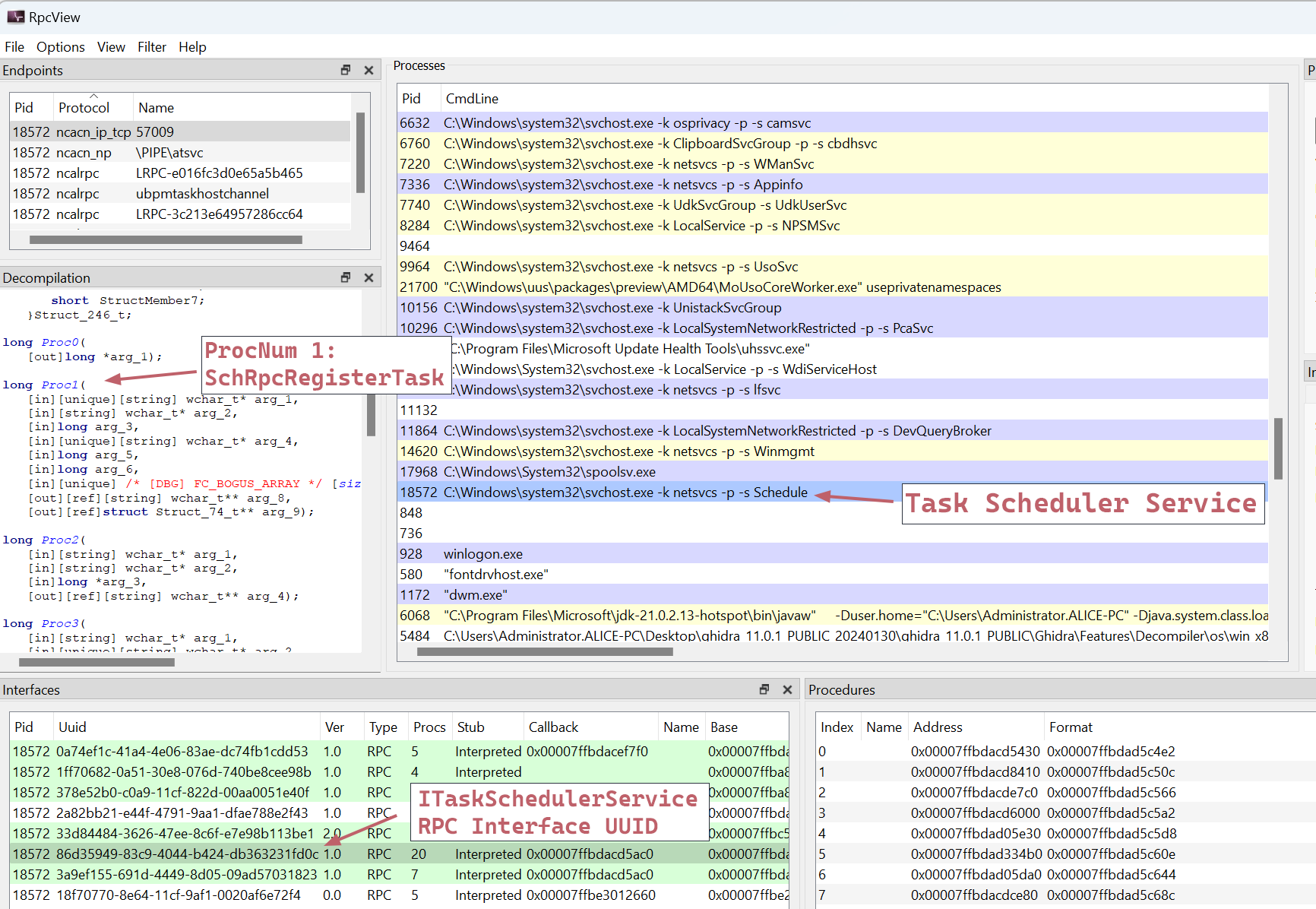The image size is (1316, 909).
Task: Sort endpoints by Protocol column header
Action: [84, 108]
